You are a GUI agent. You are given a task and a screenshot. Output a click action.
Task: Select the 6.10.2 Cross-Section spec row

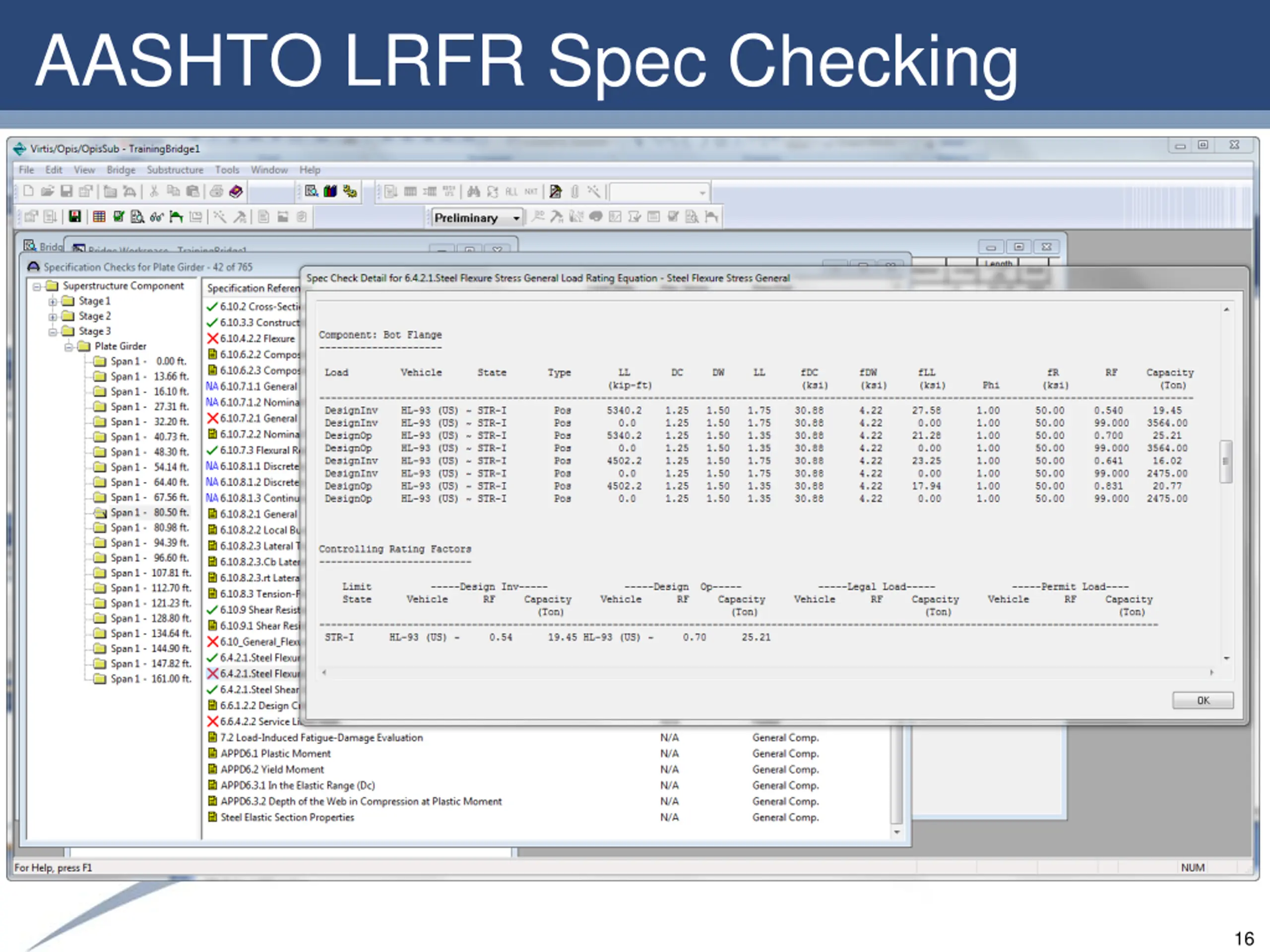coord(253,306)
